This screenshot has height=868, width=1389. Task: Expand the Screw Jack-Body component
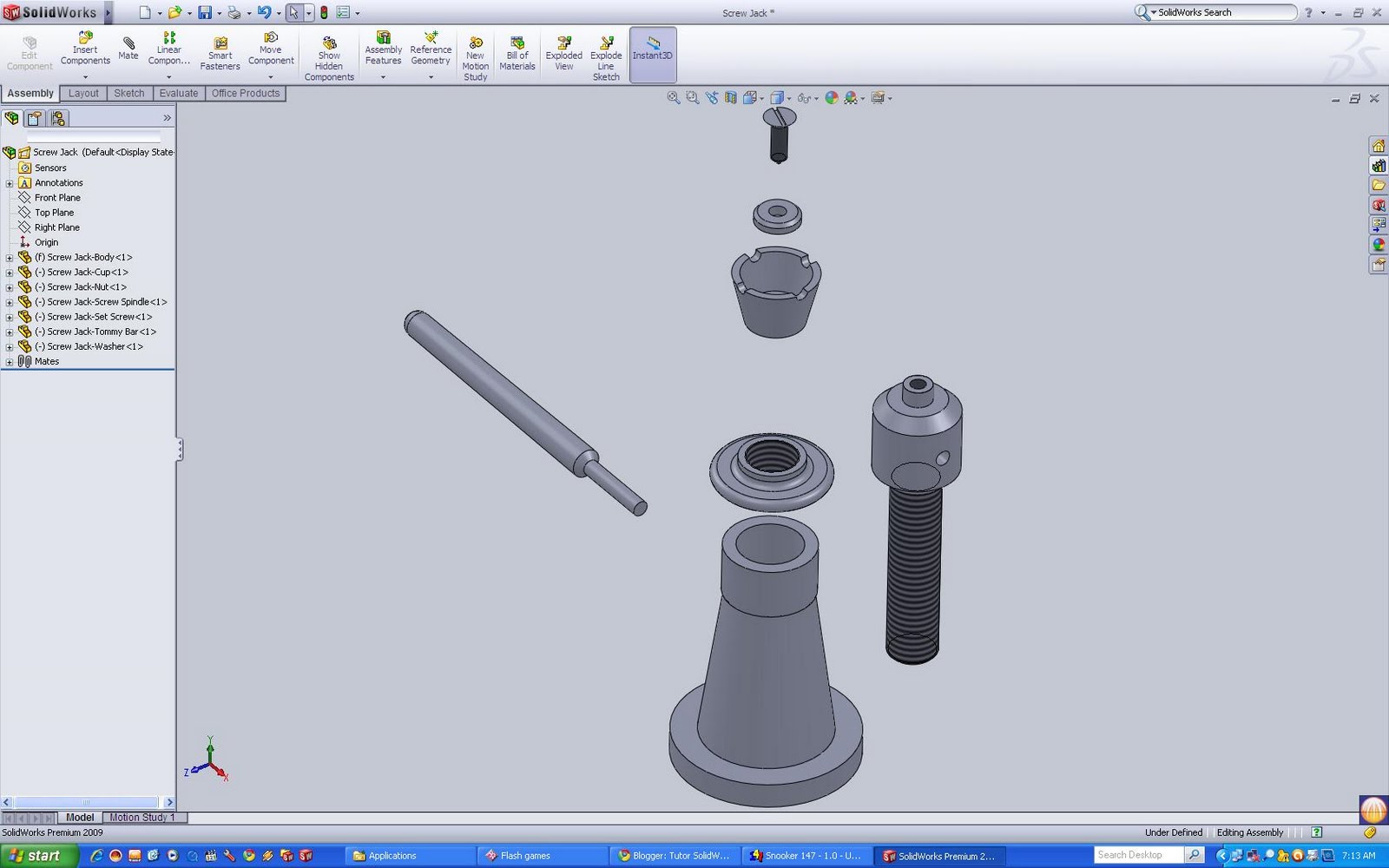[x=9, y=257]
